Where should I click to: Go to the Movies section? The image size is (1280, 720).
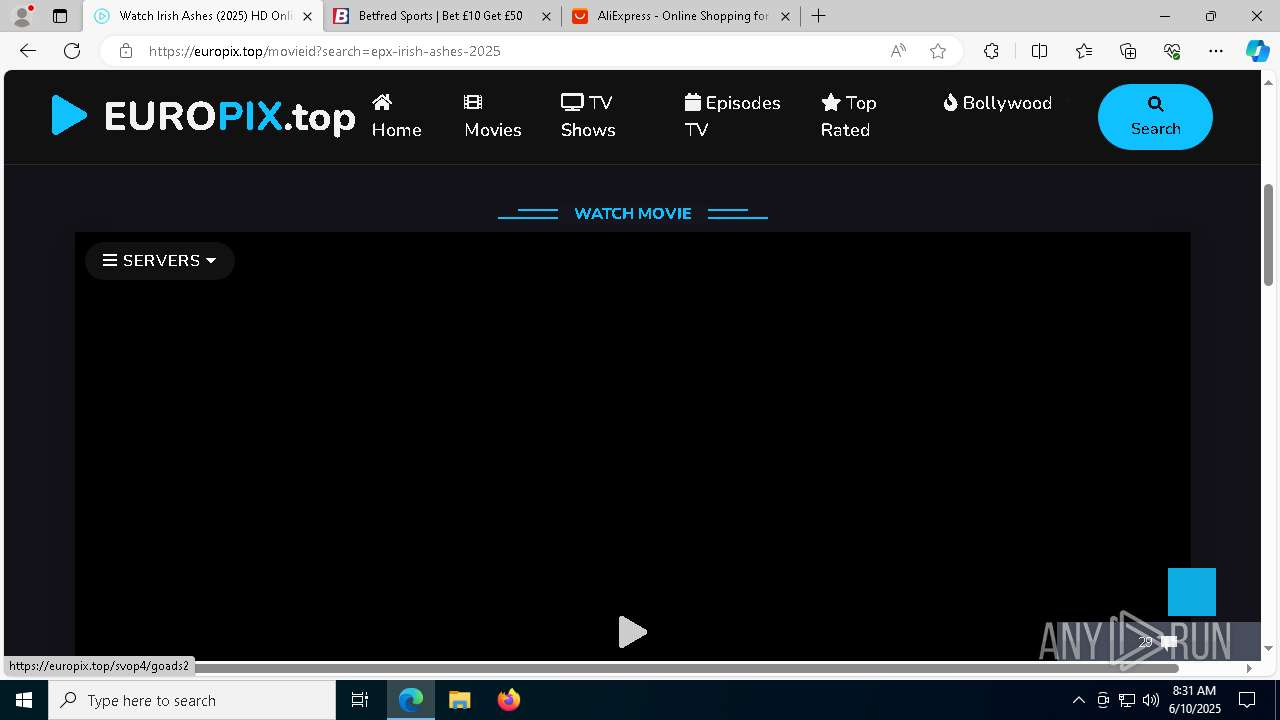pyautogui.click(x=492, y=116)
